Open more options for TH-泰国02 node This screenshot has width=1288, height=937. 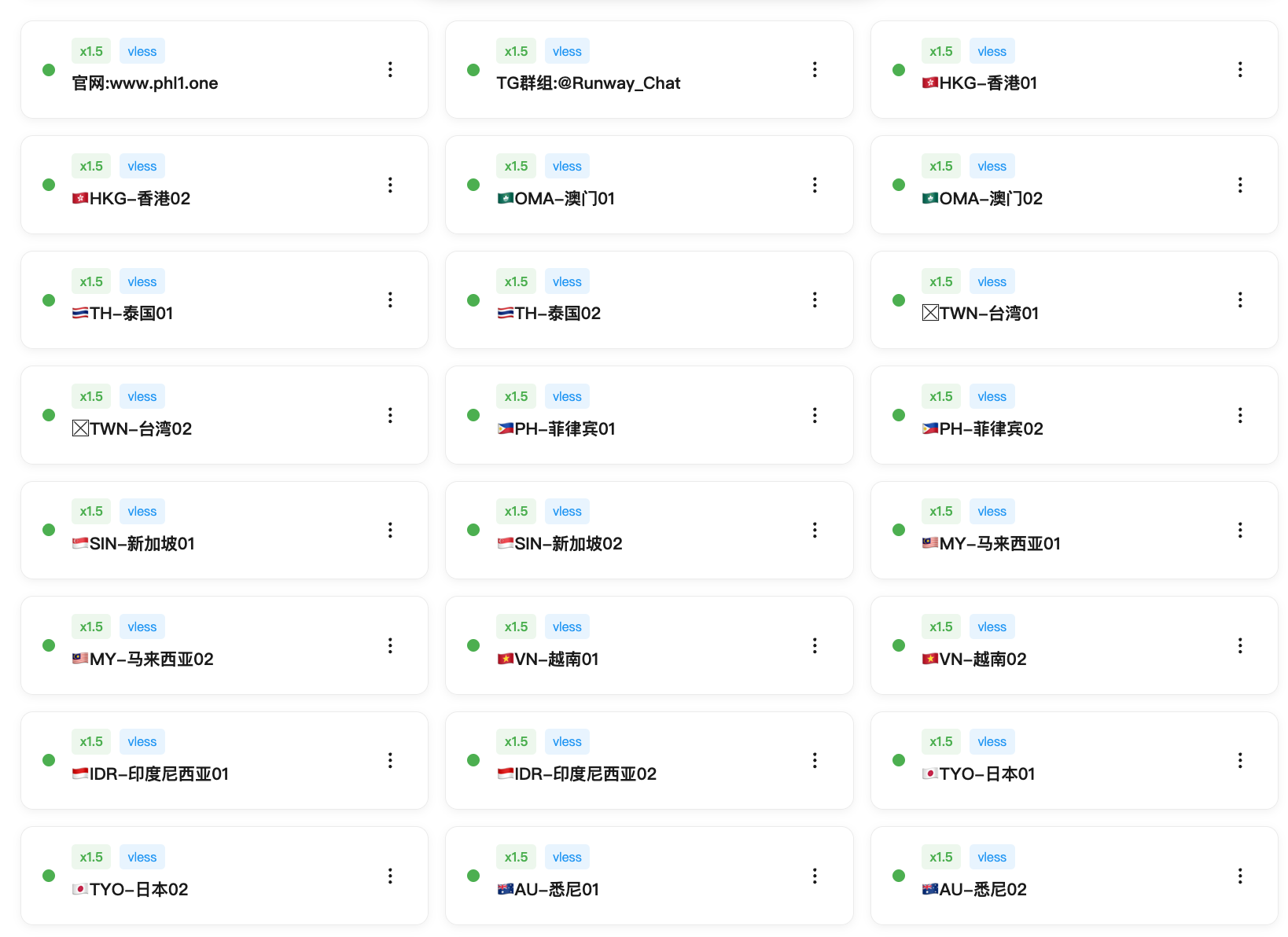tap(815, 299)
